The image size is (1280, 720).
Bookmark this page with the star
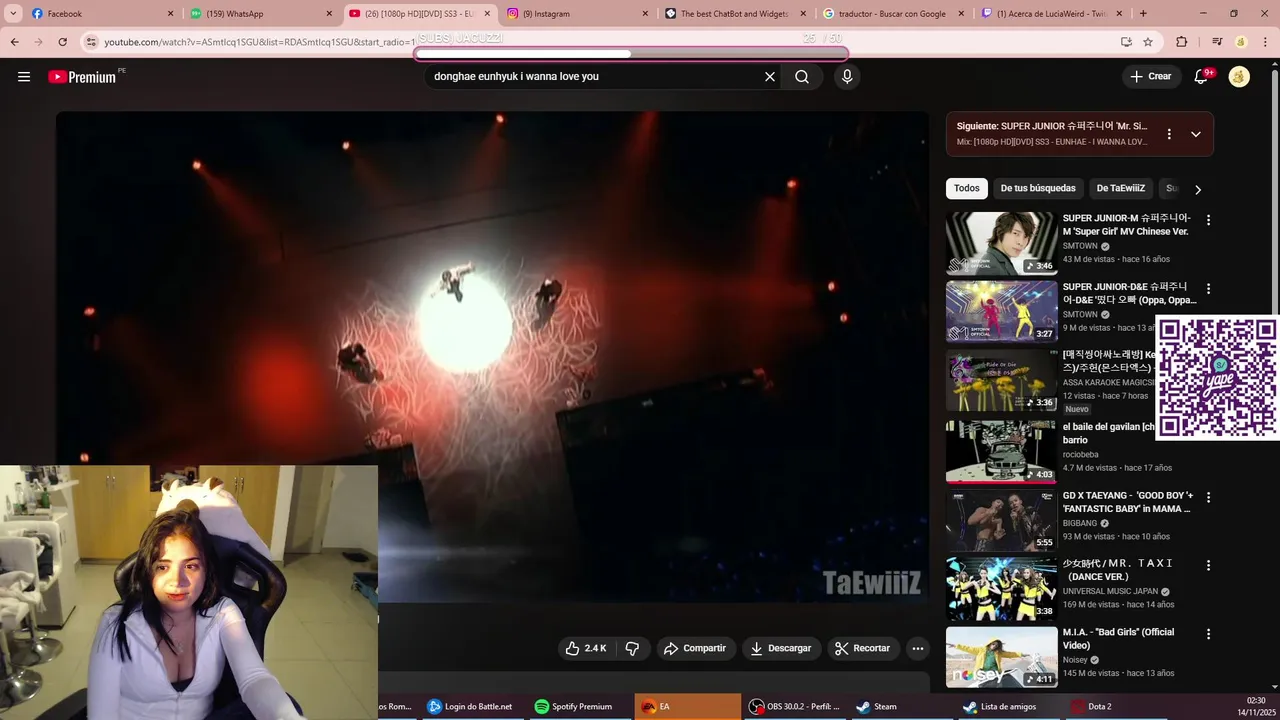(x=1148, y=42)
